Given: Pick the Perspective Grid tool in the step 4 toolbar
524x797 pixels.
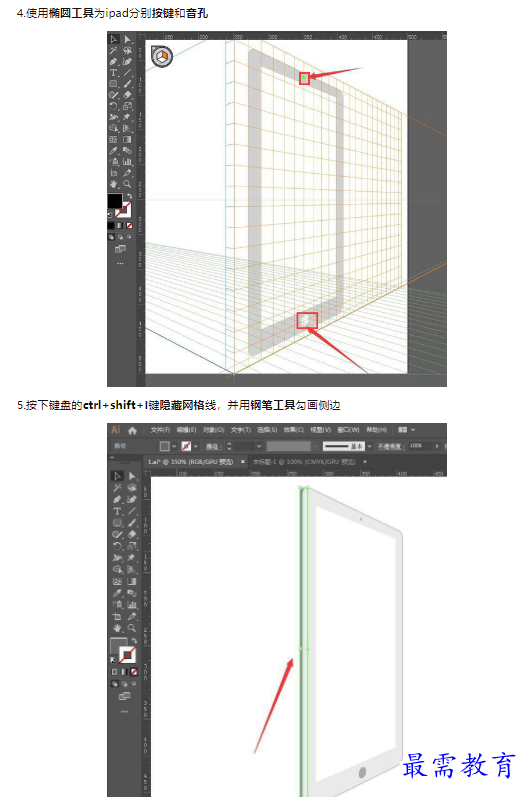Looking at the screenshot, I should (x=127, y=128).
